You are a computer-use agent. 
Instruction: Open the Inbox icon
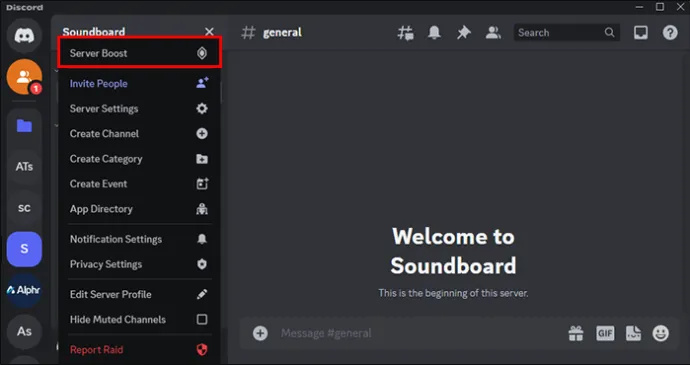[641, 33]
